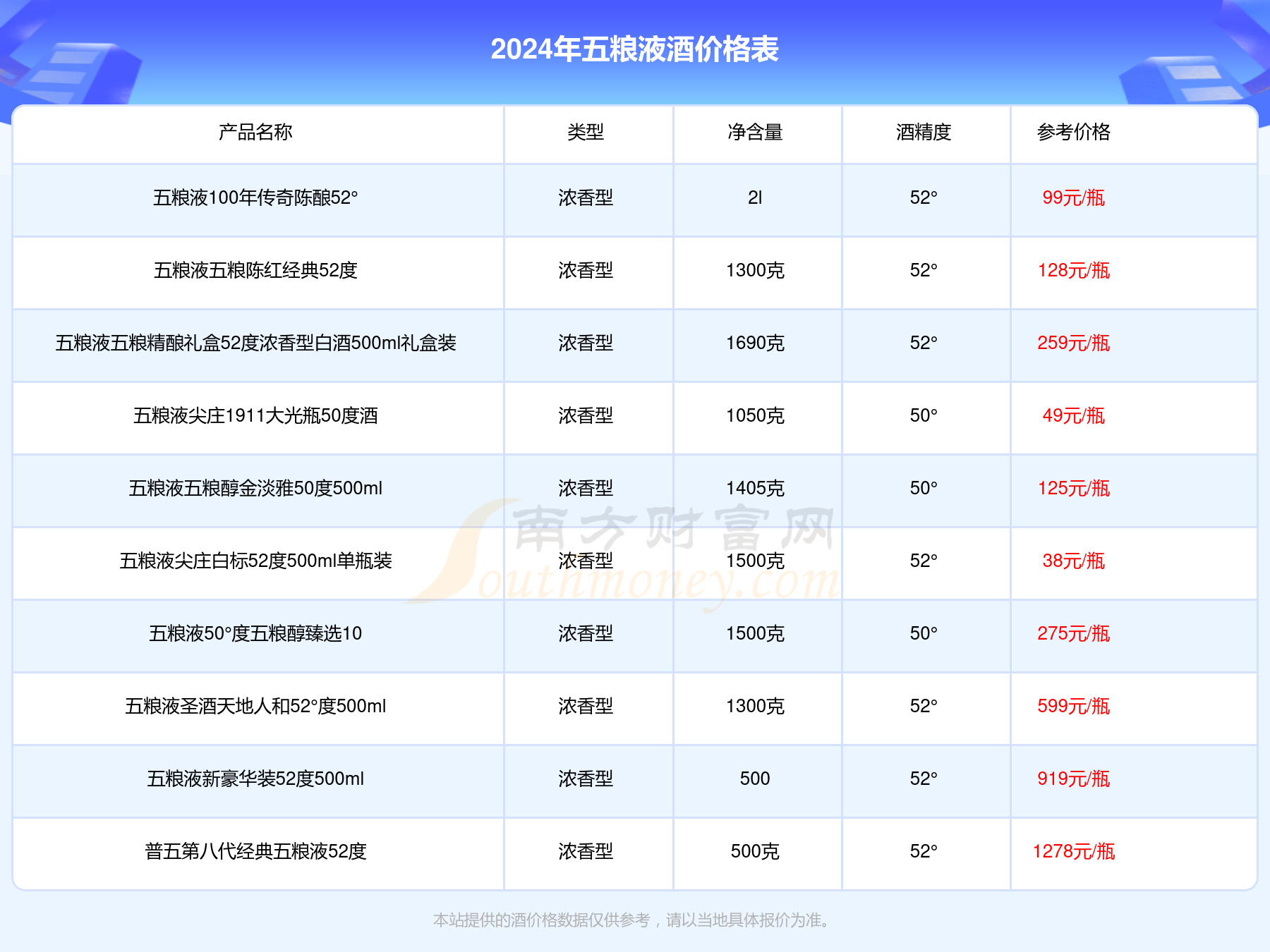The width and height of the screenshot is (1270, 952).
Task: Click the price 99元/瓶
Action: [1074, 197]
